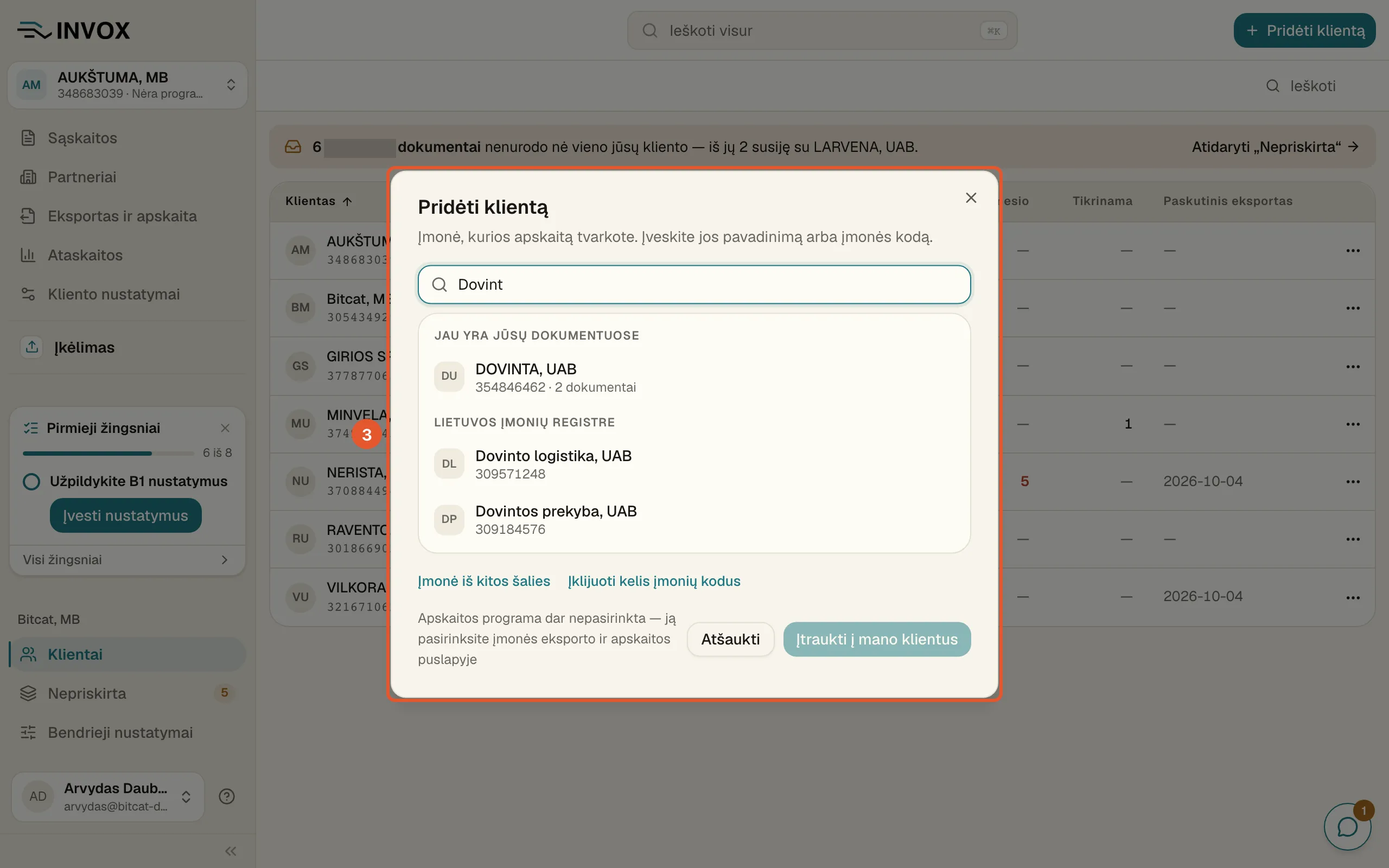Dismiss the Pirmieji žingsniai panel

(x=225, y=428)
